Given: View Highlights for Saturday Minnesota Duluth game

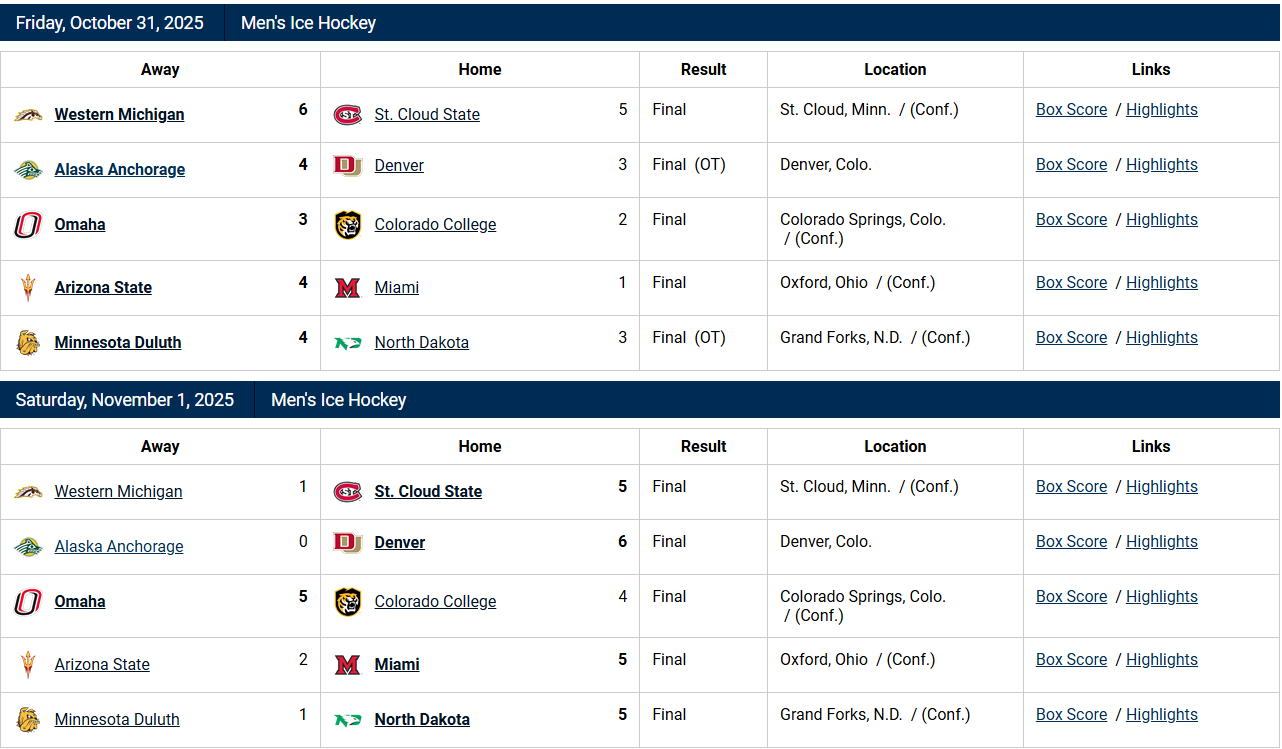Looking at the screenshot, I should (1161, 715).
